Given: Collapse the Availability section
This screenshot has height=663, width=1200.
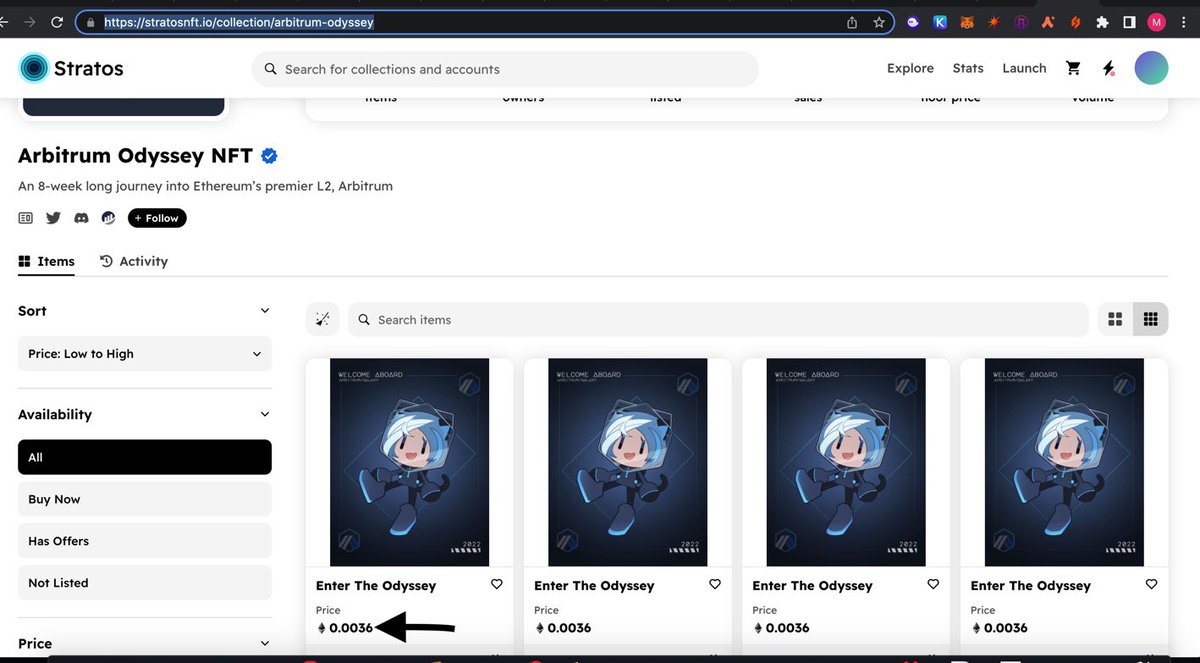Looking at the screenshot, I should pyautogui.click(x=265, y=414).
